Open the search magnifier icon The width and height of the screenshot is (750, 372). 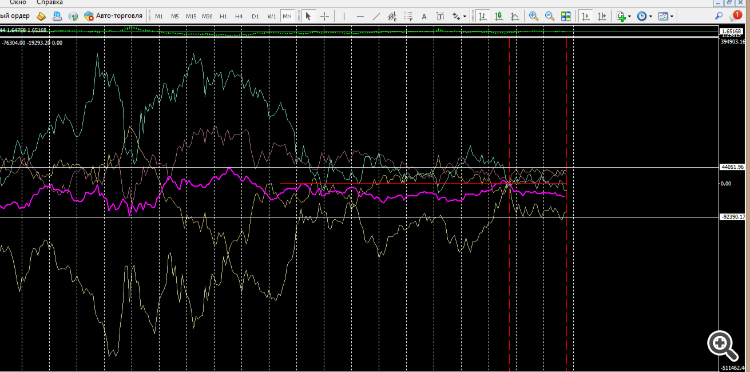(719, 16)
